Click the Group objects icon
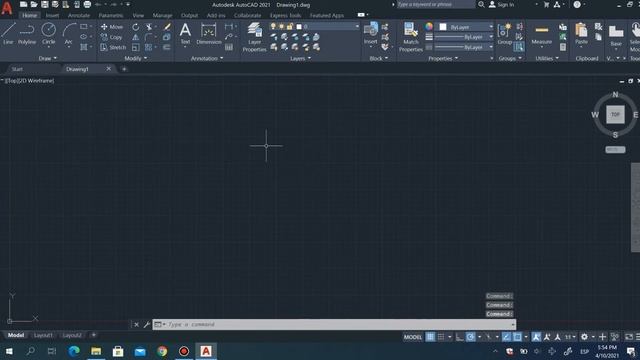This screenshot has height=360, width=640. click(504, 33)
